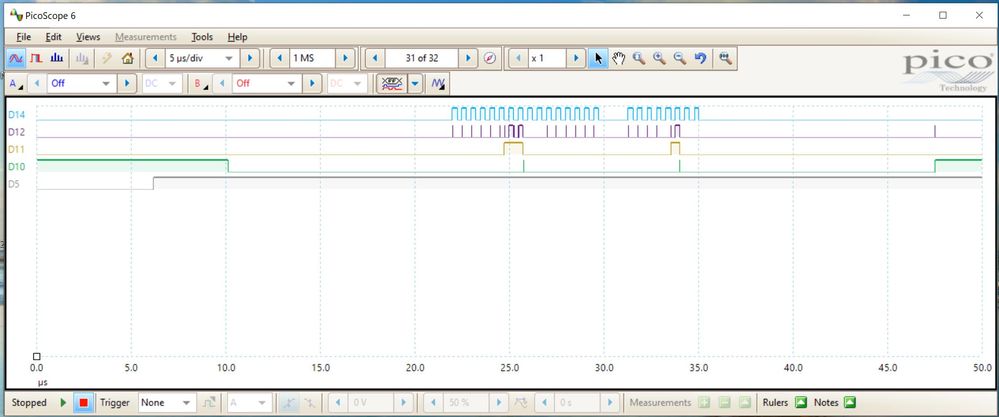Increase Channel A range right arrow
999x417 pixels.
[127, 83]
